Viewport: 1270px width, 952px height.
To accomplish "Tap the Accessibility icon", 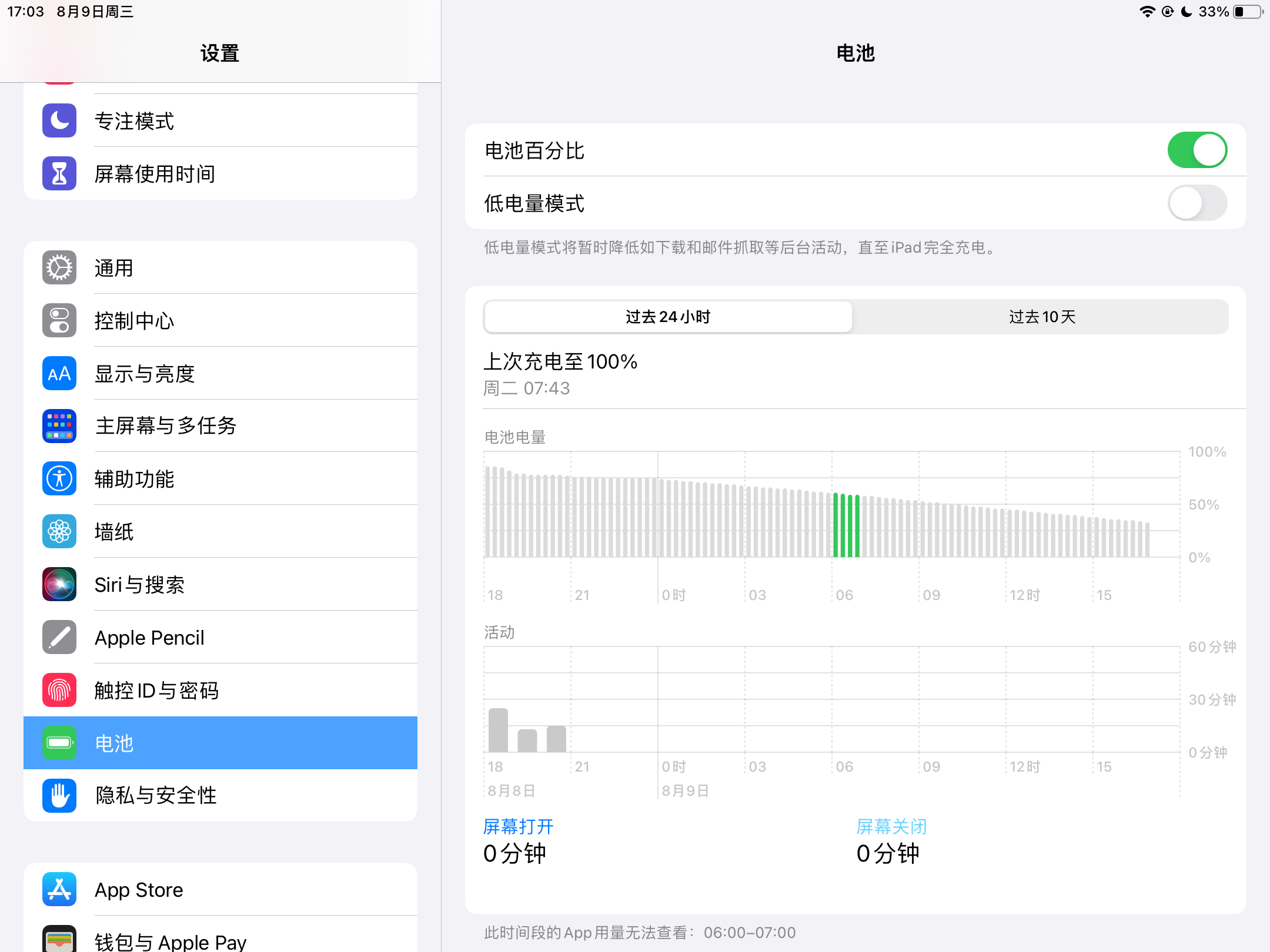I will [x=59, y=478].
